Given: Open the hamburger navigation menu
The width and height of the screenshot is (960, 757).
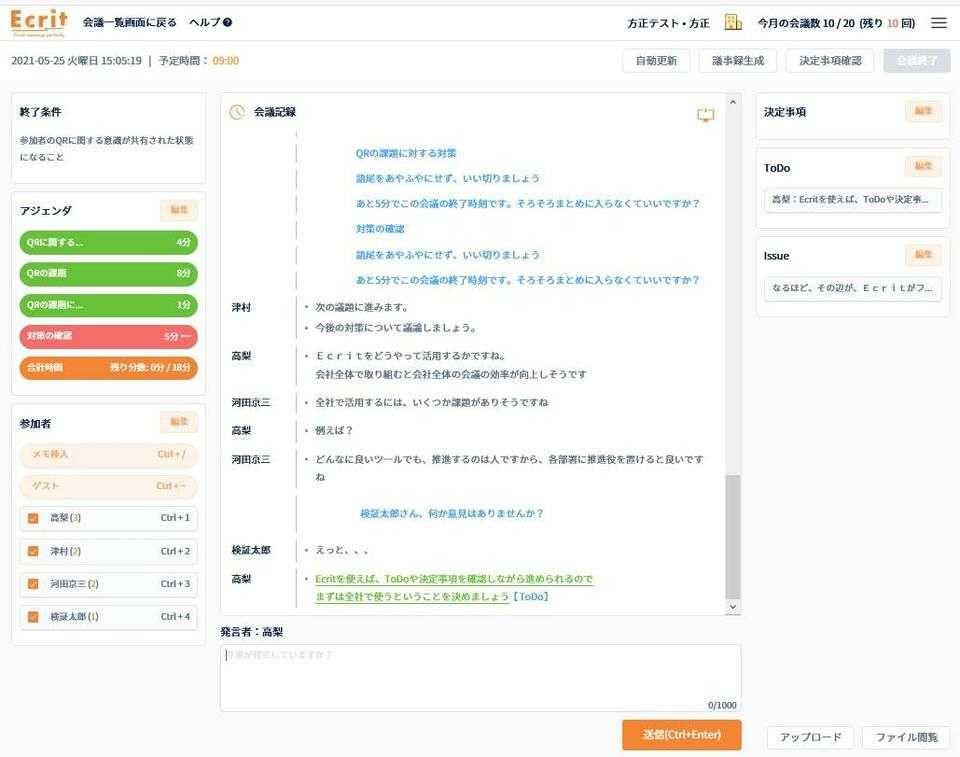Looking at the screenshot, I should point(938,21).
